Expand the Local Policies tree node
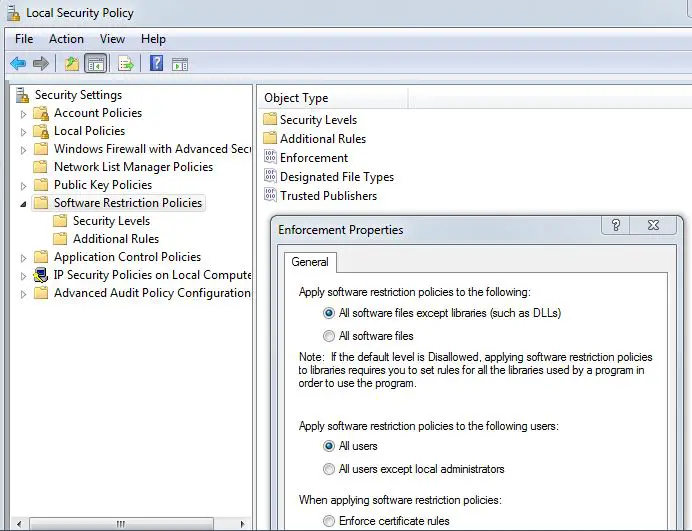692x531 pixels. 23,132
